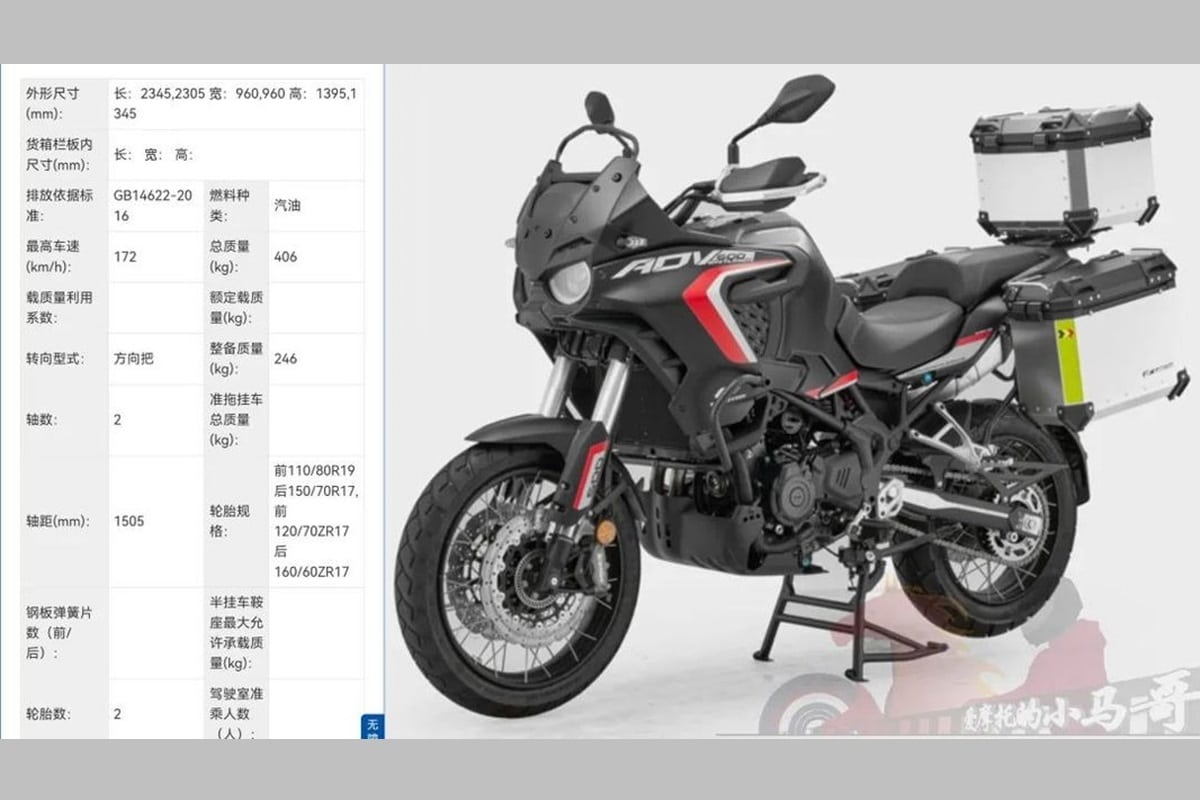Image resolution: width=1200 pixels, height=800 pixels.
Task: Select the 246 curb weight cell
Action: click(x=287, y=358)
